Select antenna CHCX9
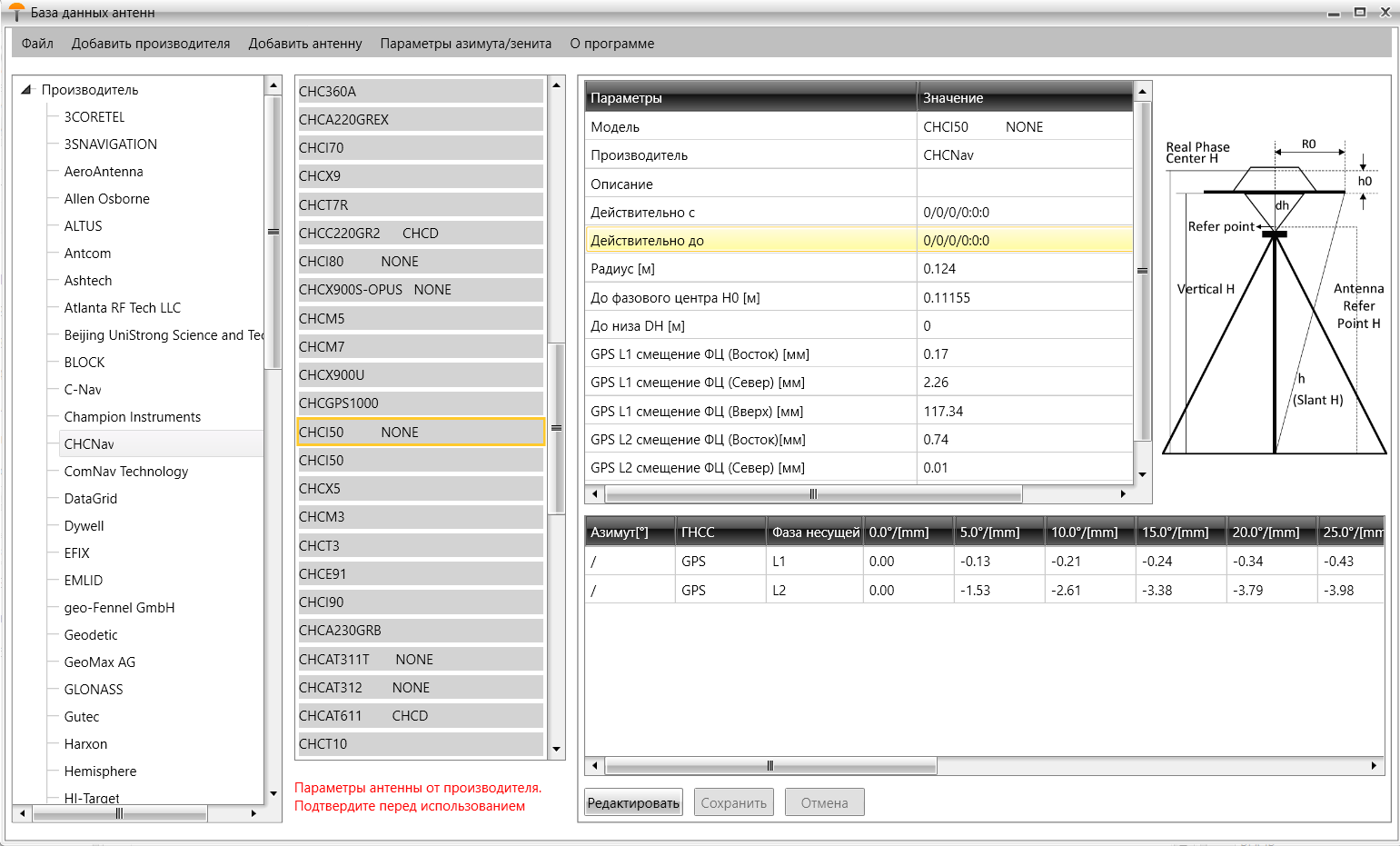Screen dimensions: 1400x846 421,175
